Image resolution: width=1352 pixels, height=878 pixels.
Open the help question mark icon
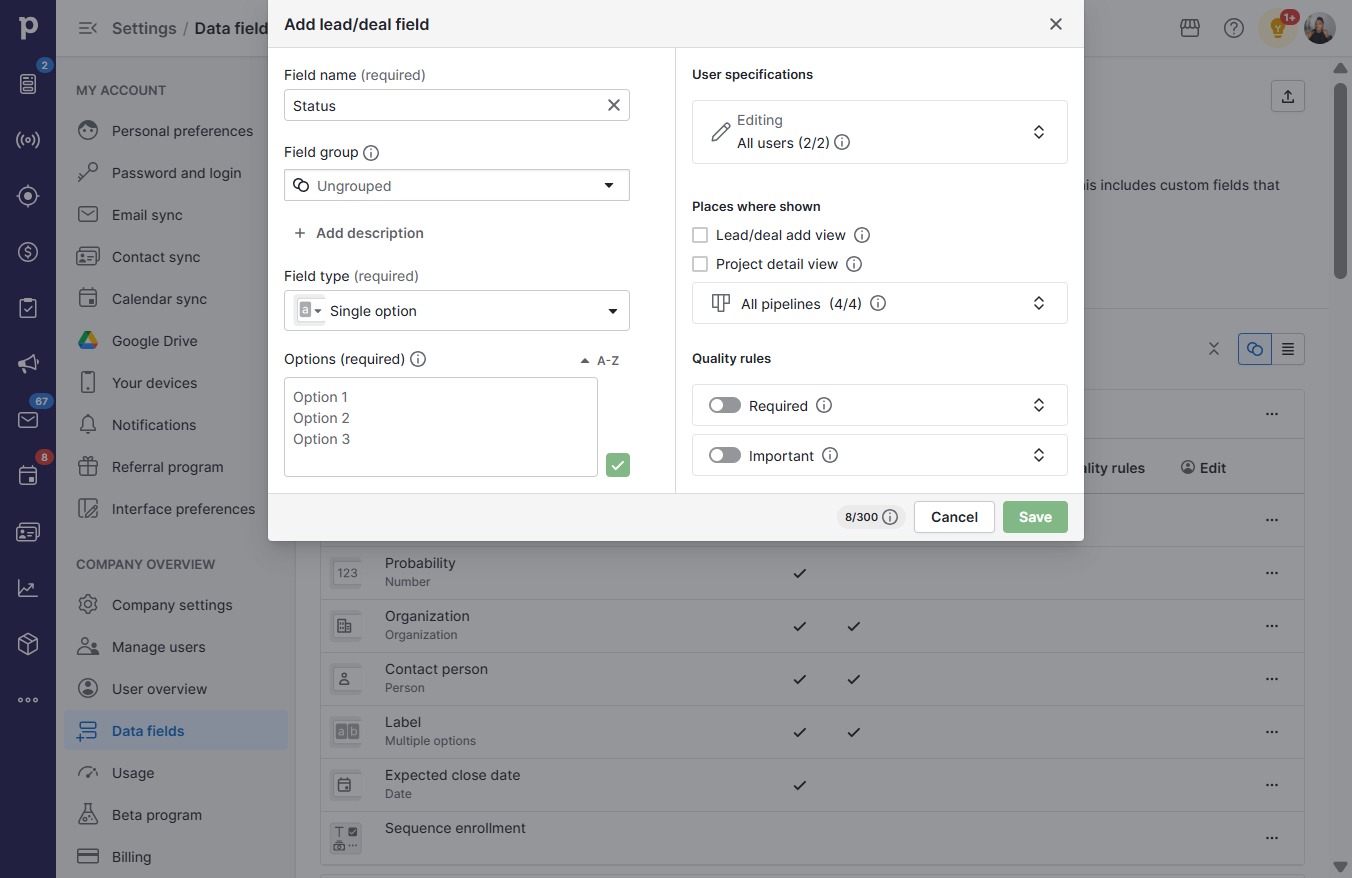(1234, 28)
